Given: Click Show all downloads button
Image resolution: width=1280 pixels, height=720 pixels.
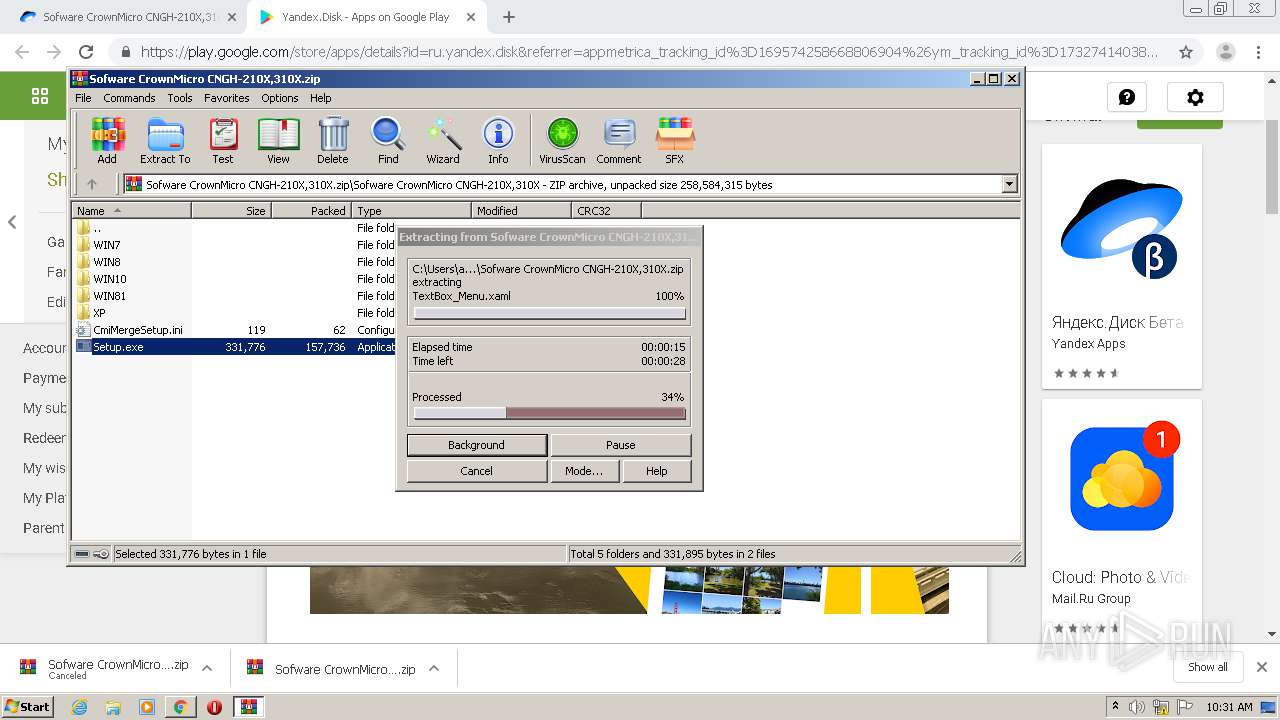Looking at the screenshot, I should [x=1208, y=667].
